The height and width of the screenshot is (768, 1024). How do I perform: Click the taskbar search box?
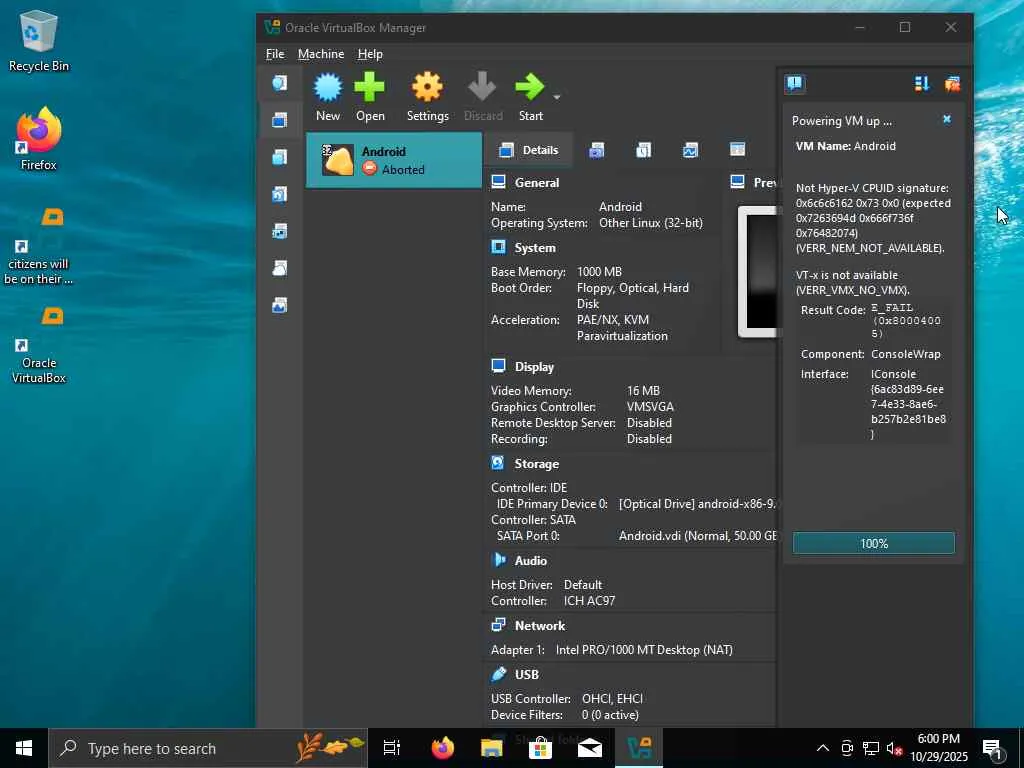[x=208, y=748]
